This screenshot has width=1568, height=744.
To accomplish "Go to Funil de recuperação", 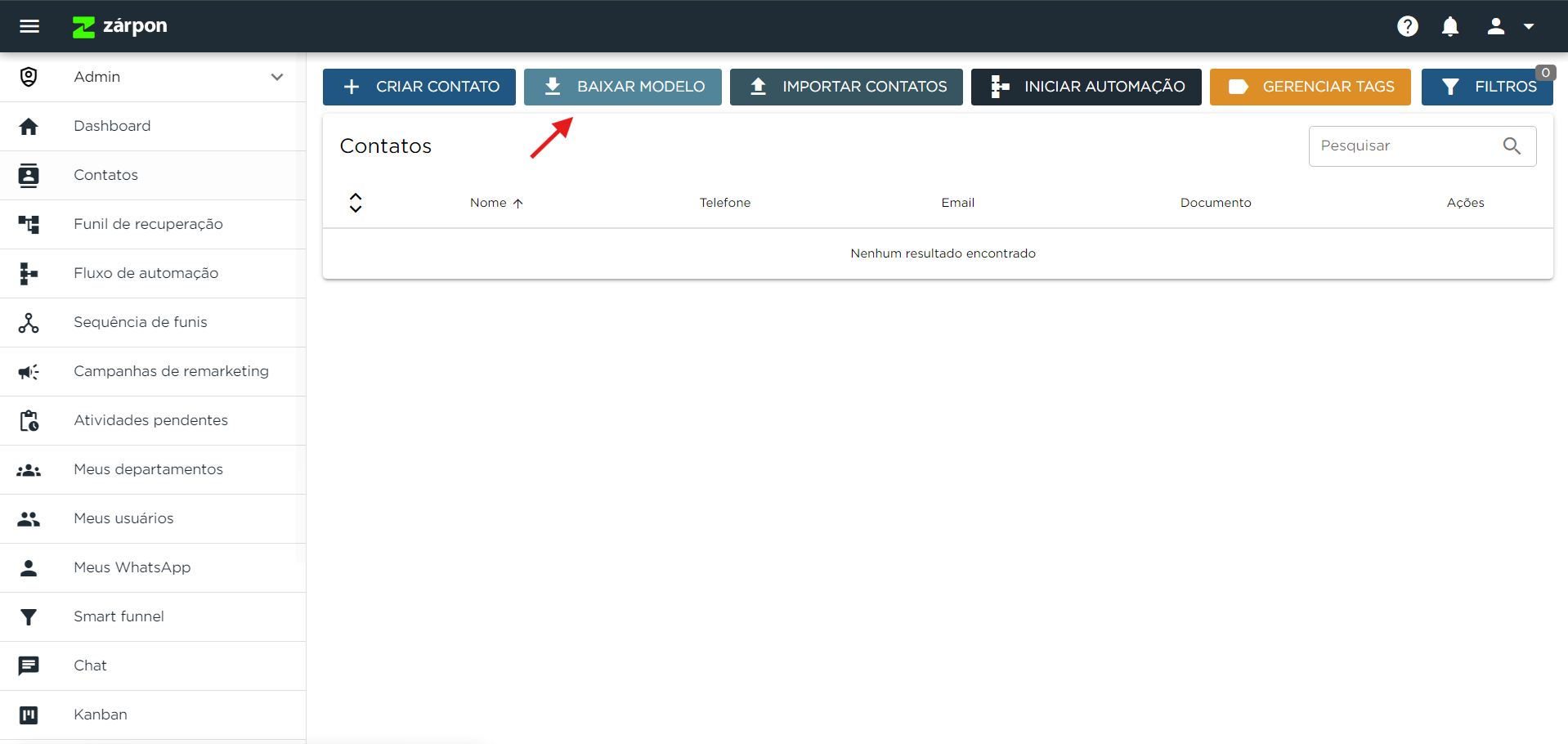I will (x=148, y=224).
